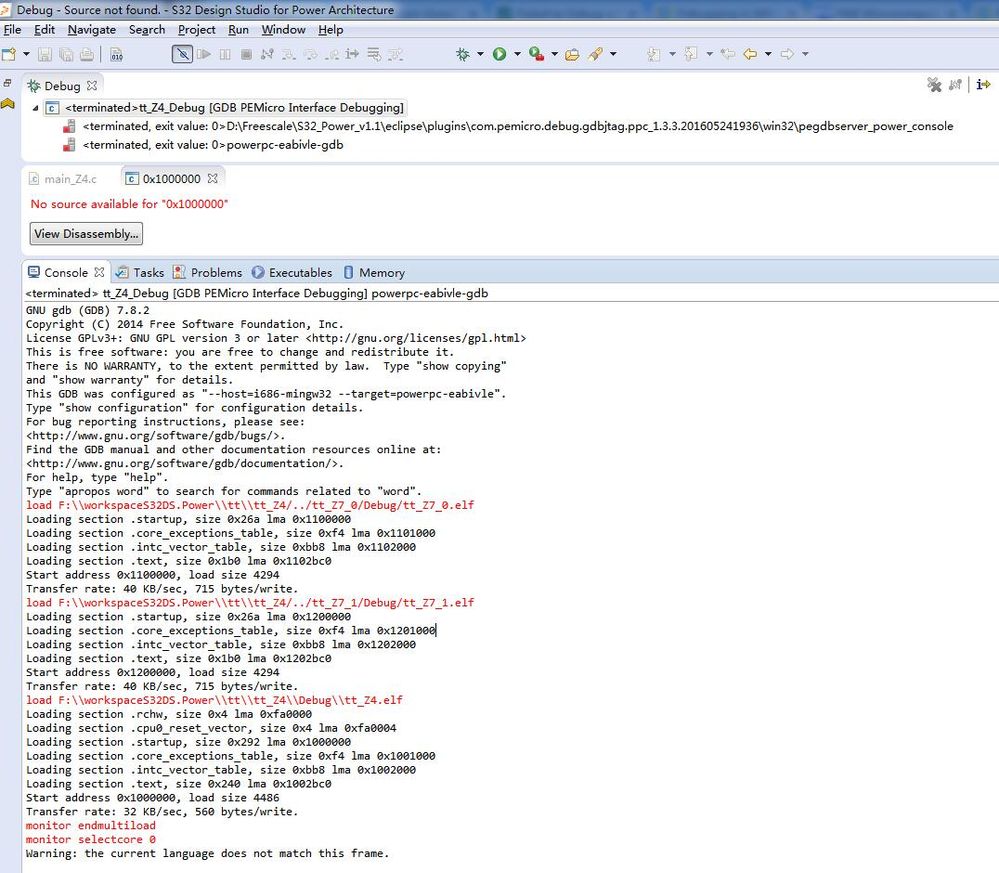
Task: Open the Edit menu
Action: (x=44, y=30)
